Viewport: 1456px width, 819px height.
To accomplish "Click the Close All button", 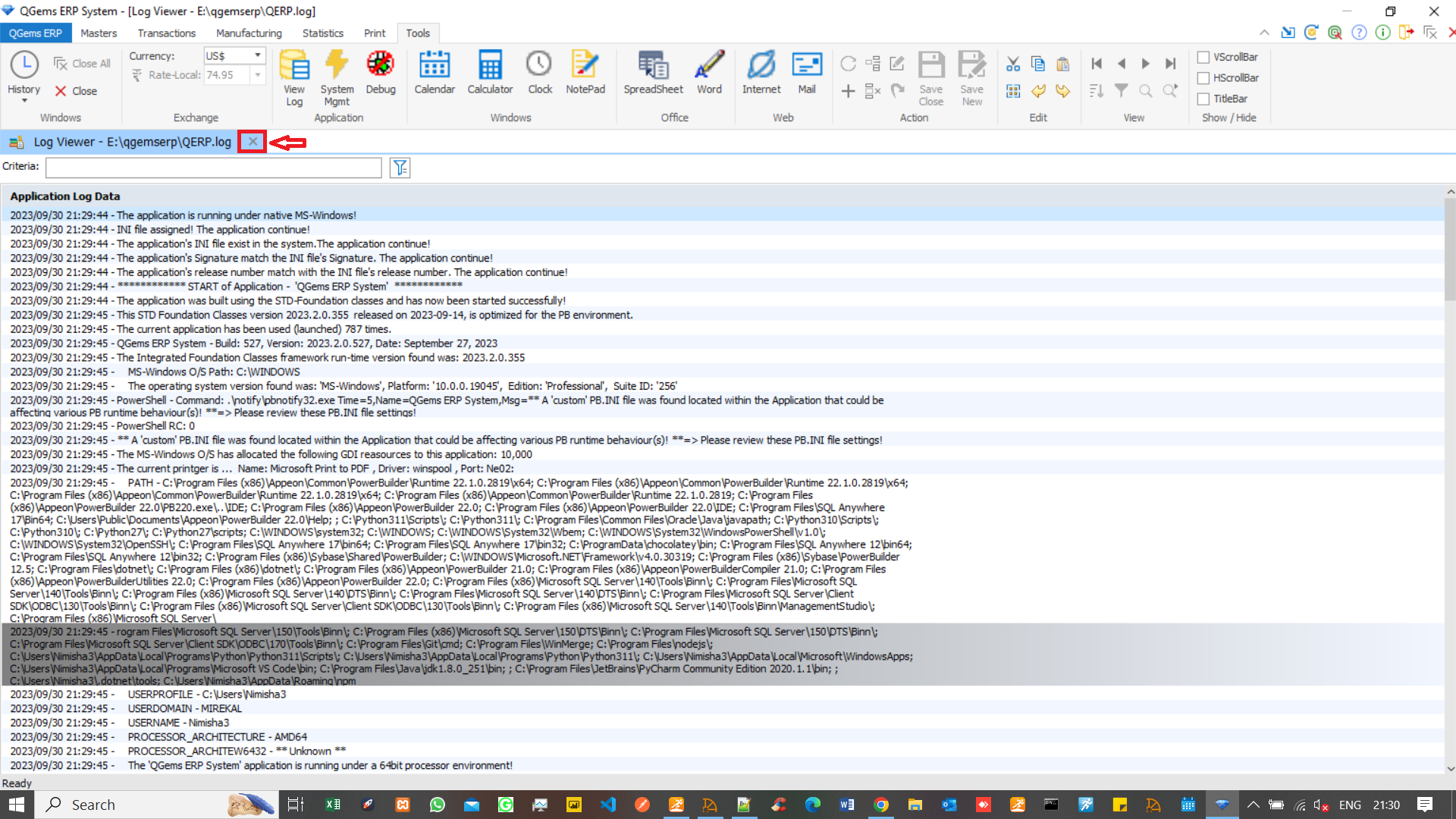I will tap(83, 64).
